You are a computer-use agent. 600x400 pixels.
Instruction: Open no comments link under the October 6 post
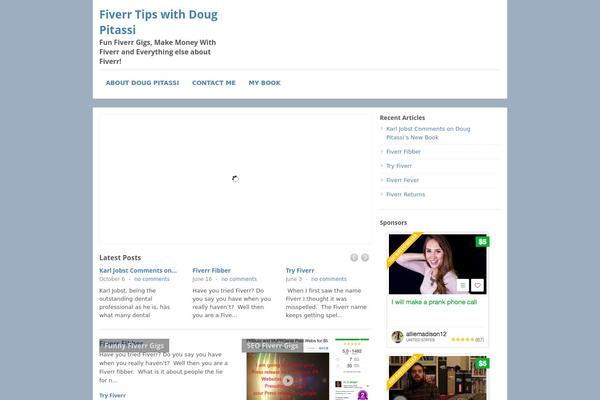pos(152,279)
